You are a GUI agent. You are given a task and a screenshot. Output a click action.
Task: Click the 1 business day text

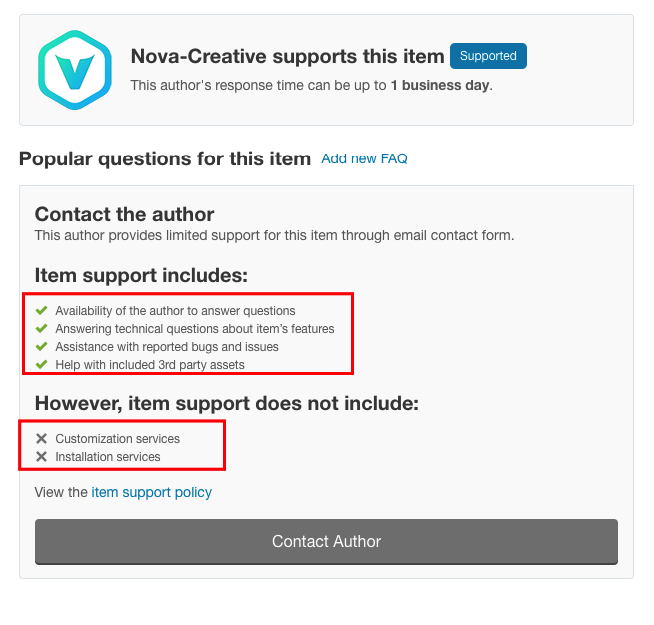coord(440,85)
